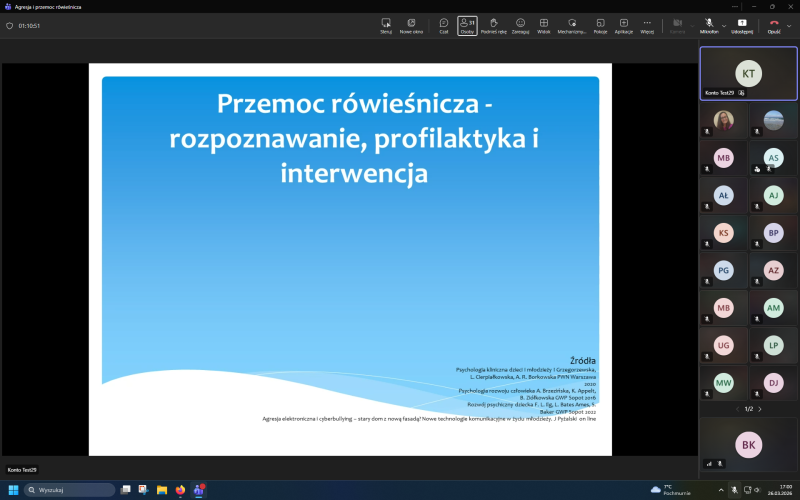Open the Czat chat panel

(x=443, y=25)
